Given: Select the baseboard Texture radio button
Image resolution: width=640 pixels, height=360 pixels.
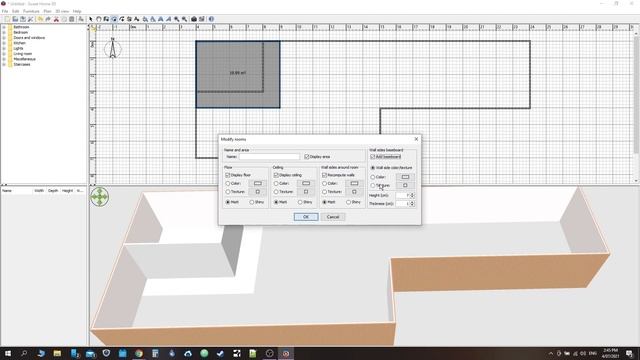Looking at the screenshot, I should click(x=373, y=185).
